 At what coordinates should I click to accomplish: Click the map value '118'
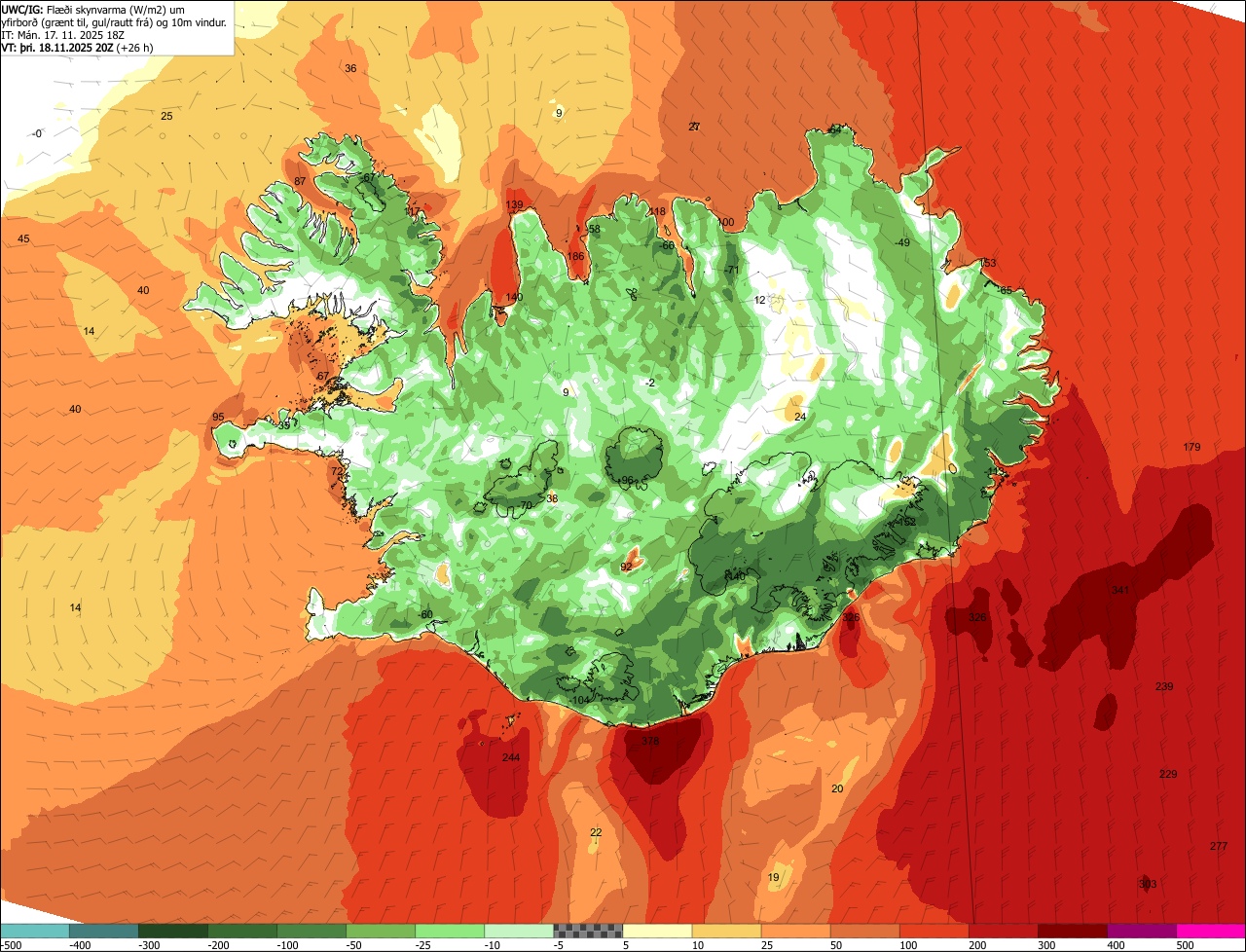pos(657,212)
